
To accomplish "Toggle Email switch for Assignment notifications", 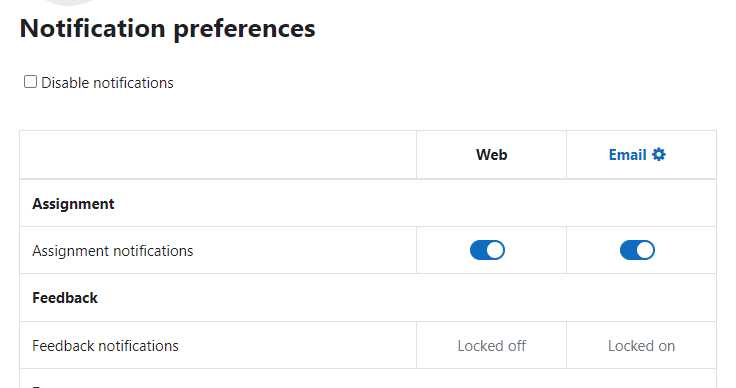I will coord(637,250).
